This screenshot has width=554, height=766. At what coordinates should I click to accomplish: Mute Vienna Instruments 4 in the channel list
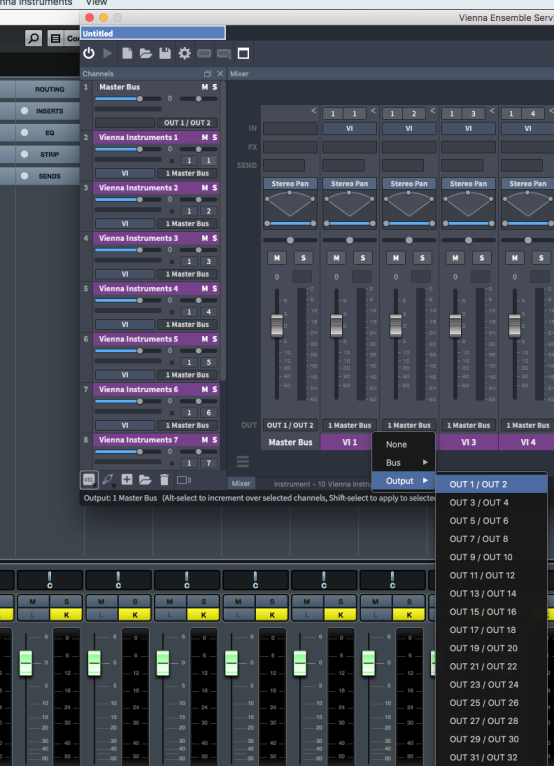(x=205, y=289)
